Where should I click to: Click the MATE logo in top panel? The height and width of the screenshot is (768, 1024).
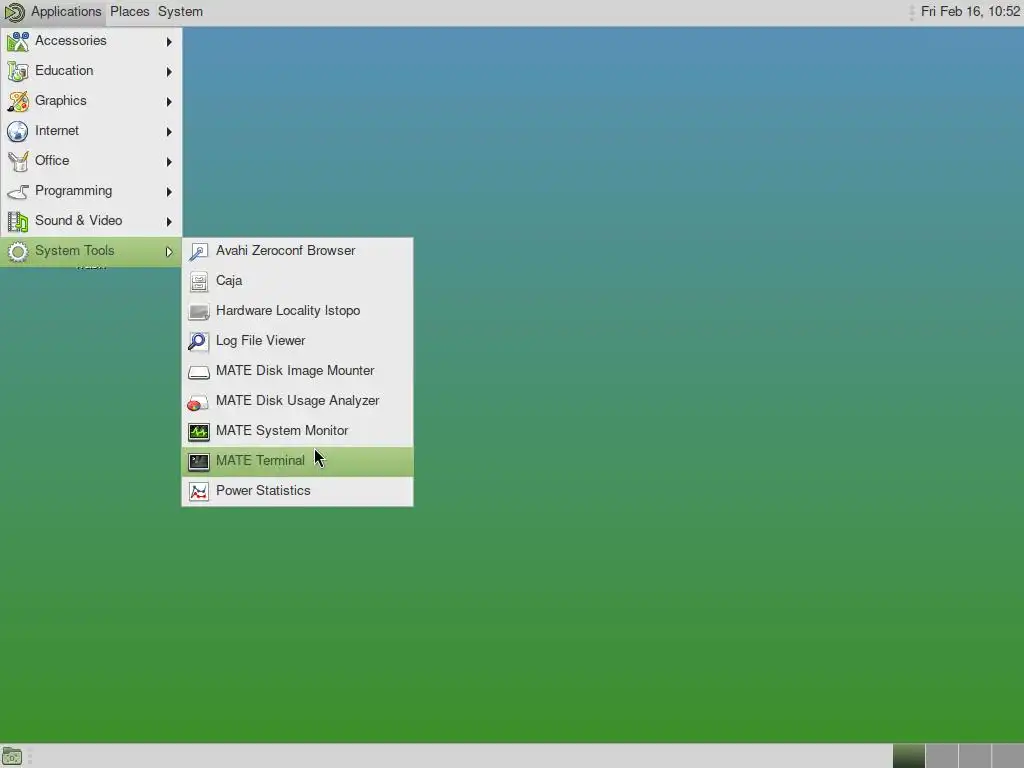[14, 12]
